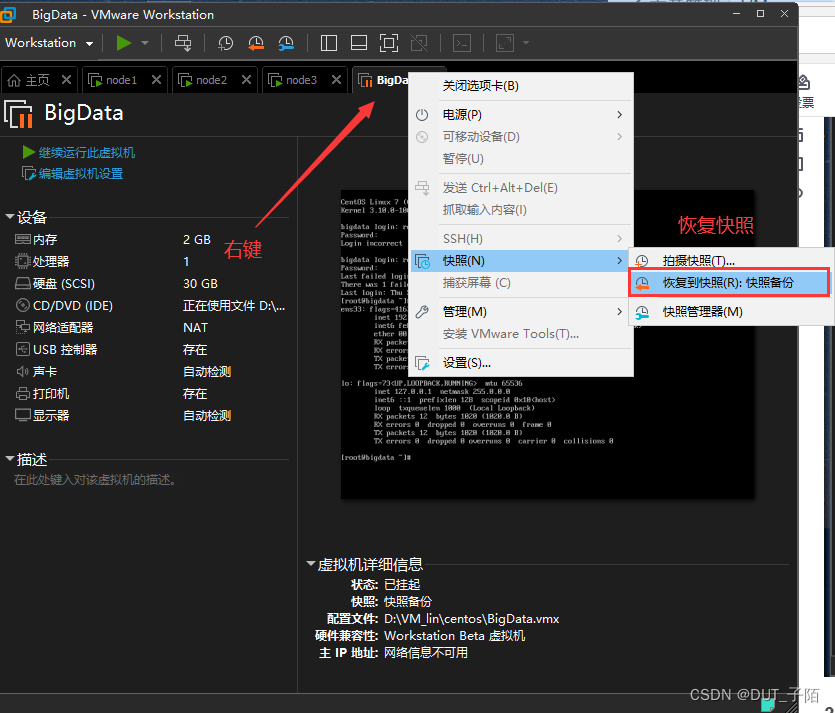Click 2 GB memory value
Viewport: 835px width, 713px height.
click(197, 240)
